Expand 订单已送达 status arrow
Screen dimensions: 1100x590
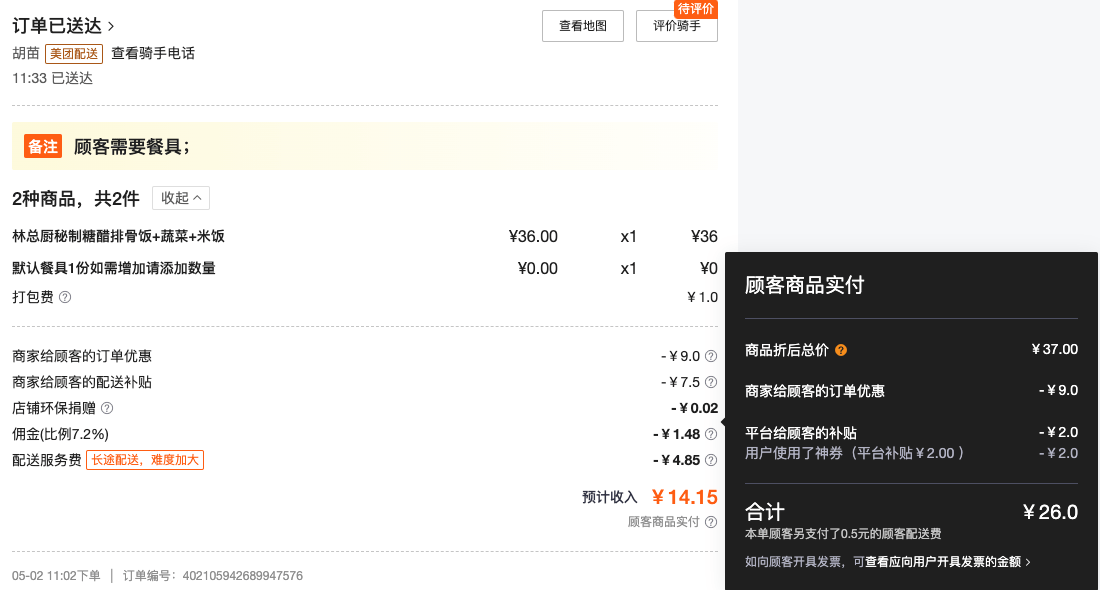click(x=111, y=27)
